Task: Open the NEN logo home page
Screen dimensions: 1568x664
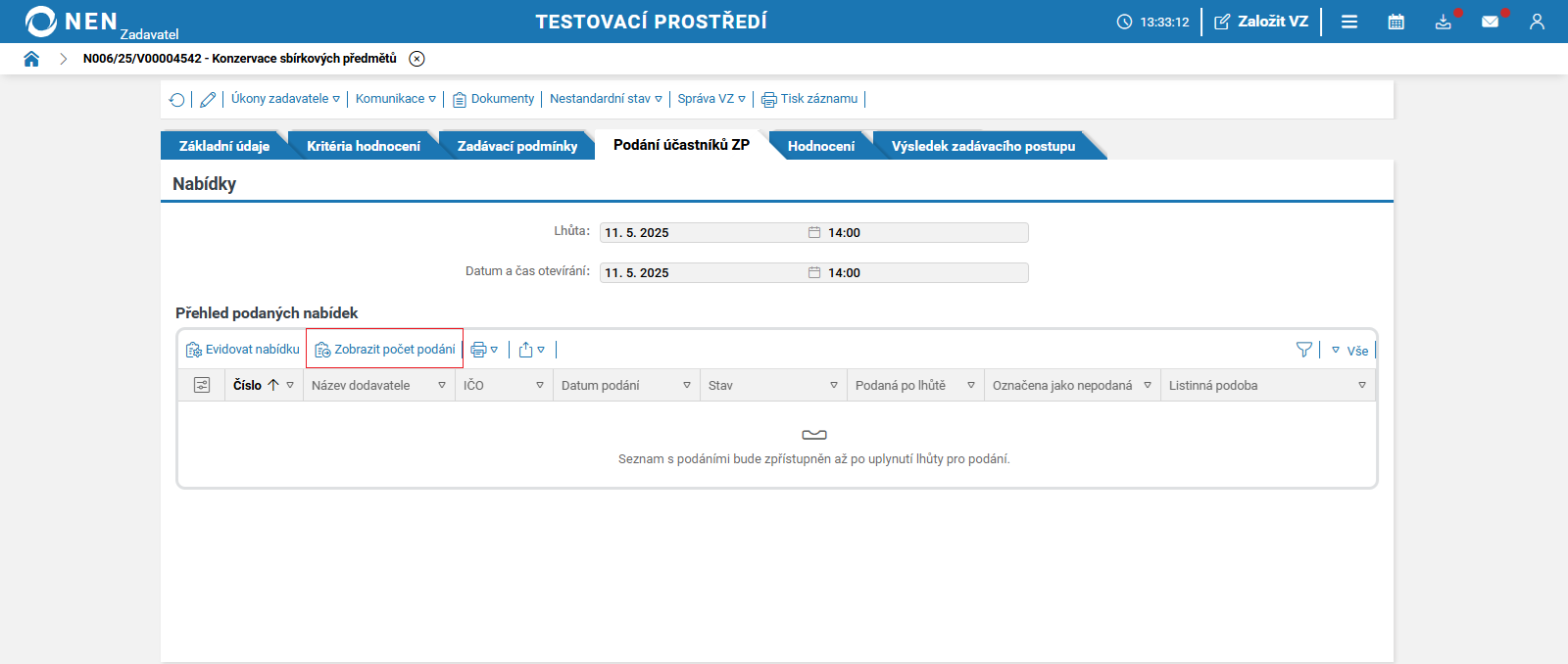Action: click(72, 22)
